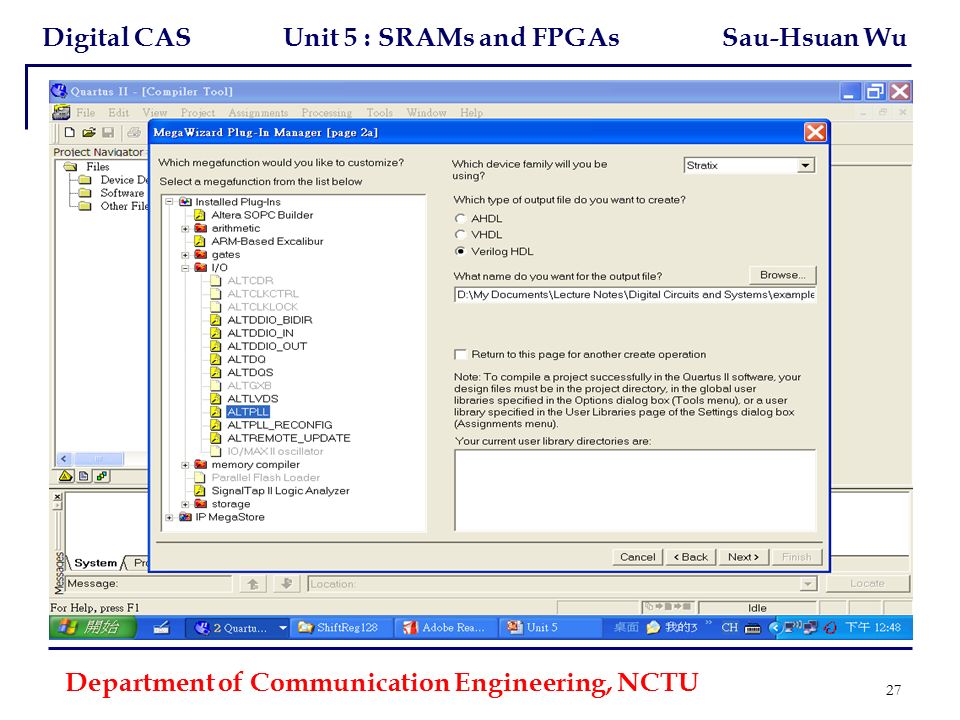Screen dimensions: 960x720
Task: Open the Assignments menu
Action: click(258, 113)
